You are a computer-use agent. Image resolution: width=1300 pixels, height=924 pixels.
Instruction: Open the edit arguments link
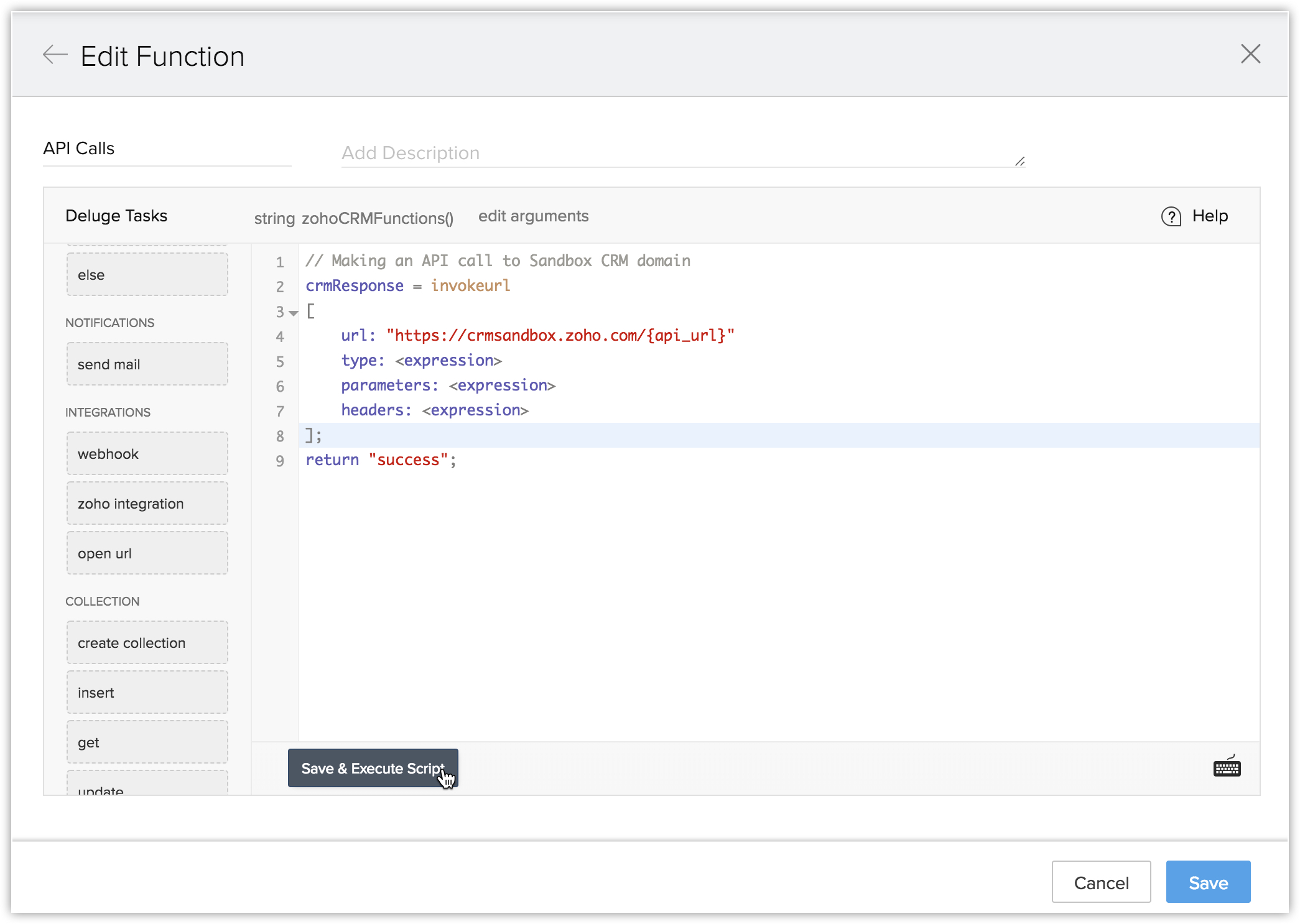click(x=533, y=216)
